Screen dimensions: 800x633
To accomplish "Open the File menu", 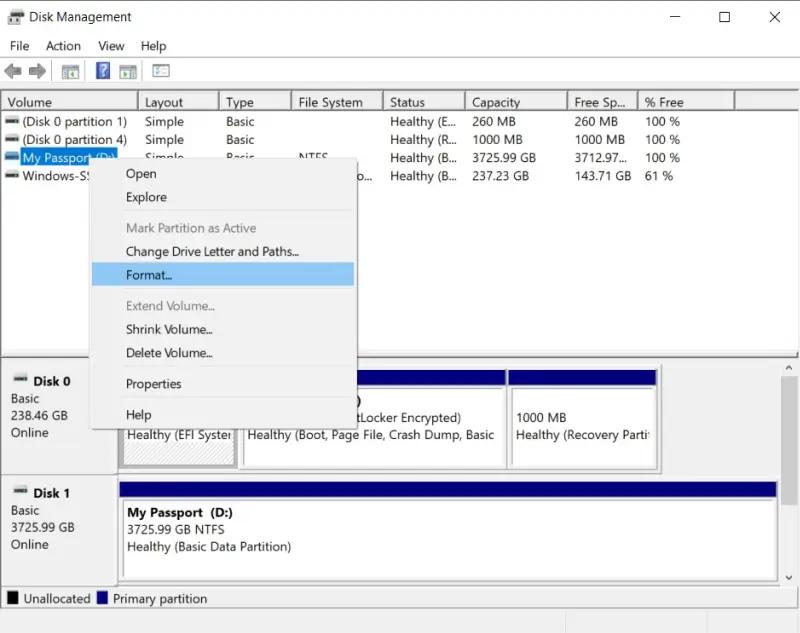I will pos(18,45).
